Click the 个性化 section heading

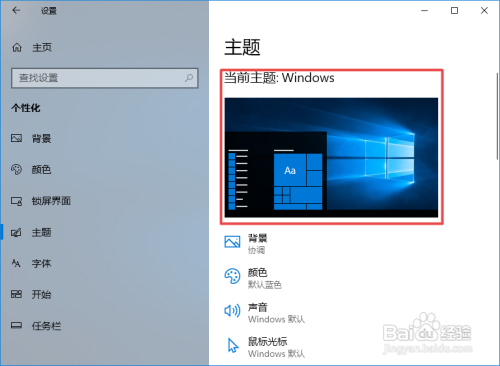pyautogui.click(x=26, y=108)
